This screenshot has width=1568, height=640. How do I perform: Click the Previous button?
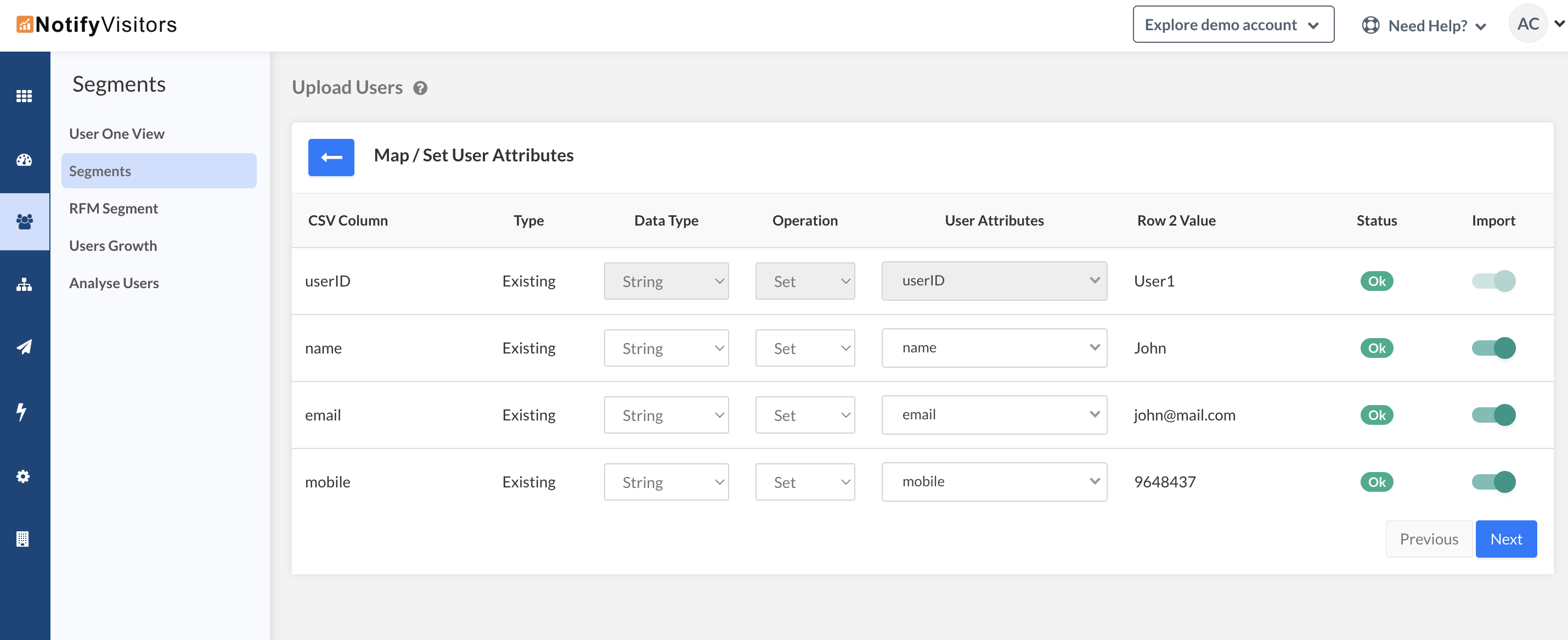(x=1428, y=539)
